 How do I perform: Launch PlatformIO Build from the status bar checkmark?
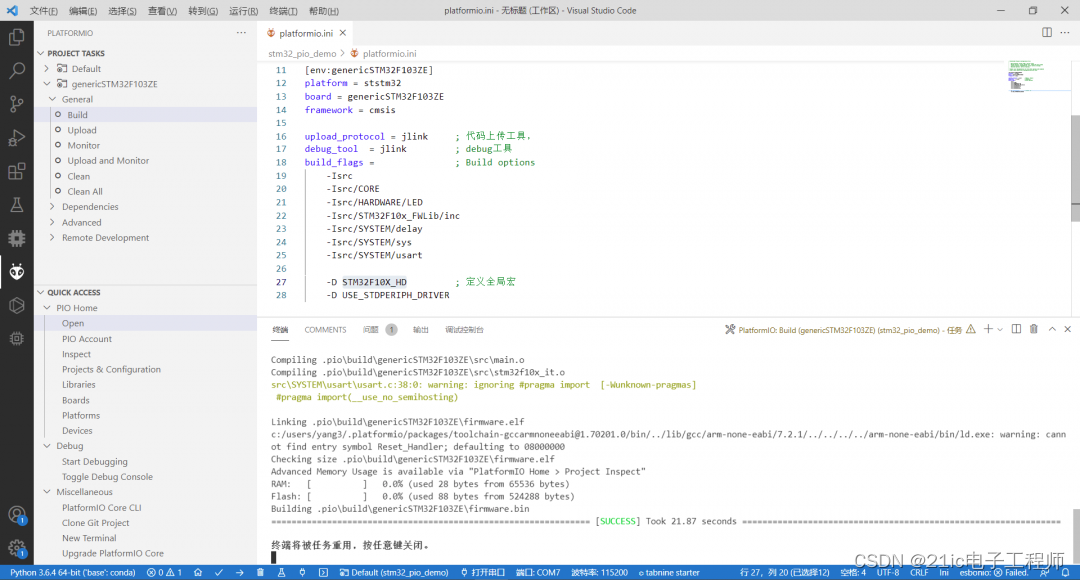coord(219,572)
